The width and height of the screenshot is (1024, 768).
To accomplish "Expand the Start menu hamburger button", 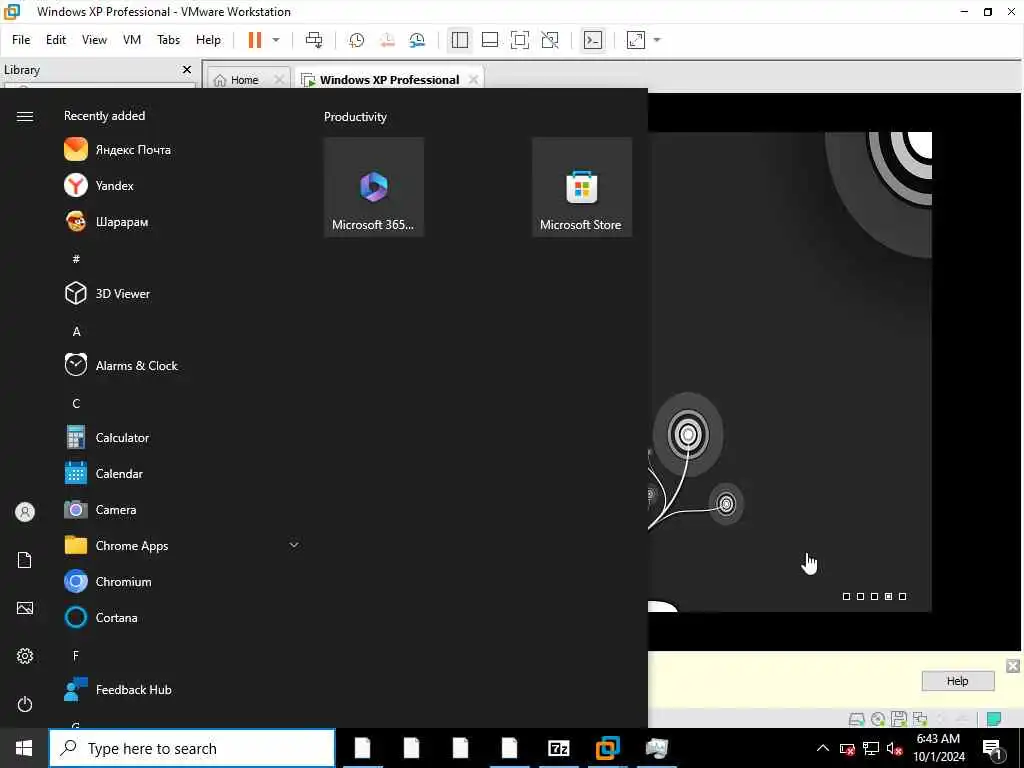I will coord(25,116).
